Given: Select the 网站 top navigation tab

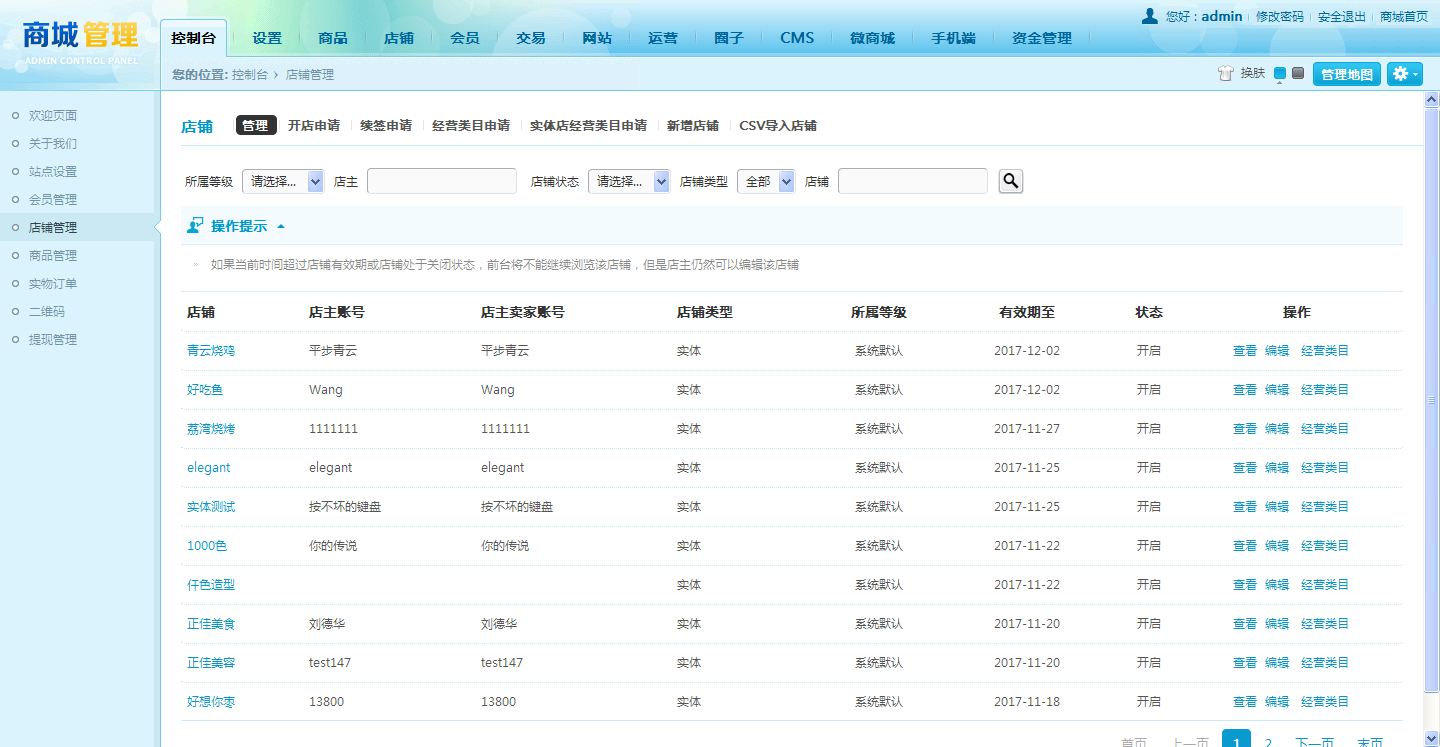Looking at the screenshot, I should [597, 38].
